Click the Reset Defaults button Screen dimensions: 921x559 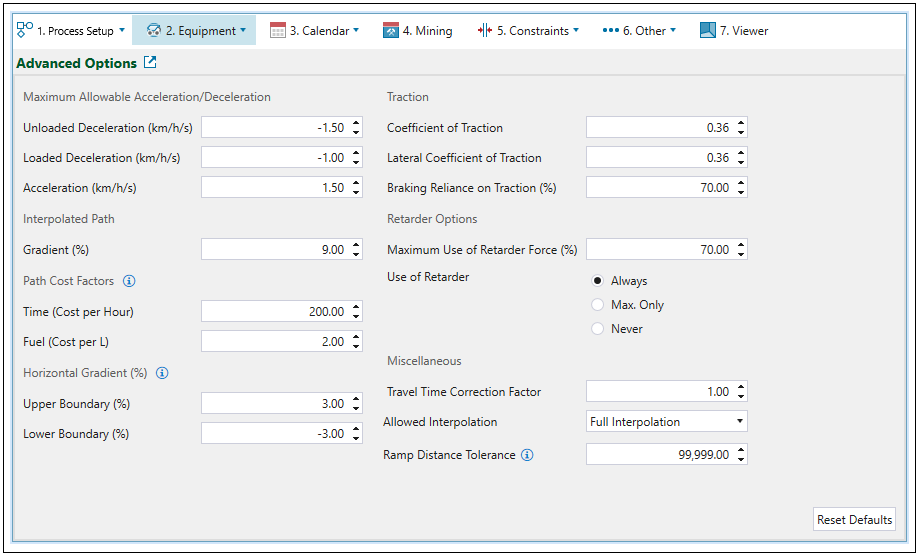click(854, 520)
